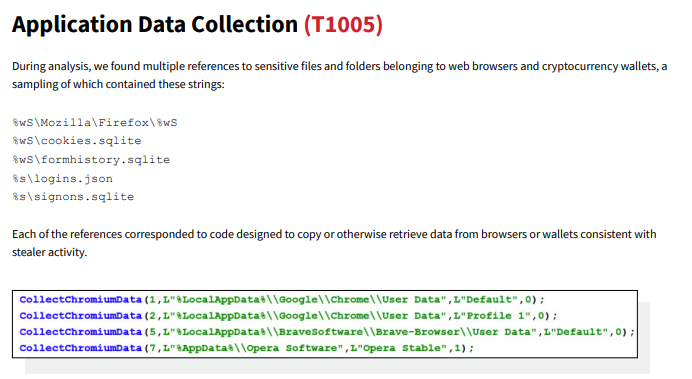The width and height of the screenshot is (692, 379).
Task: Click the 'Application Data Collection' heading
Action: tap(155, 24)
